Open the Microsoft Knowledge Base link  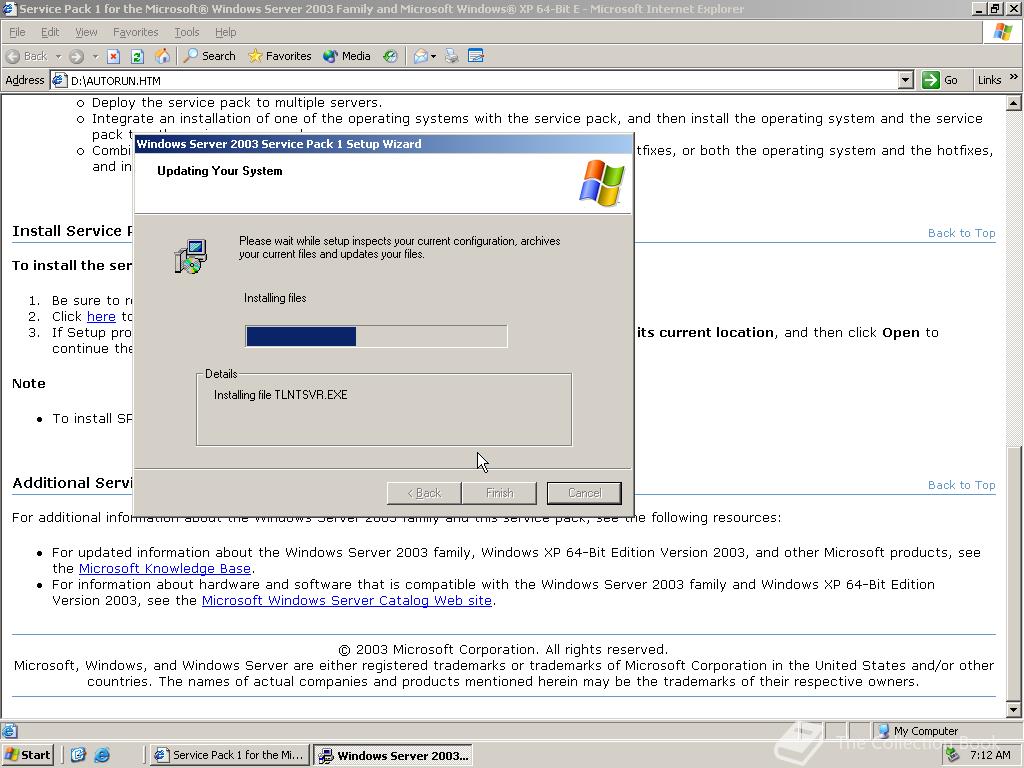pyautogui.click(x=165, y=568)
